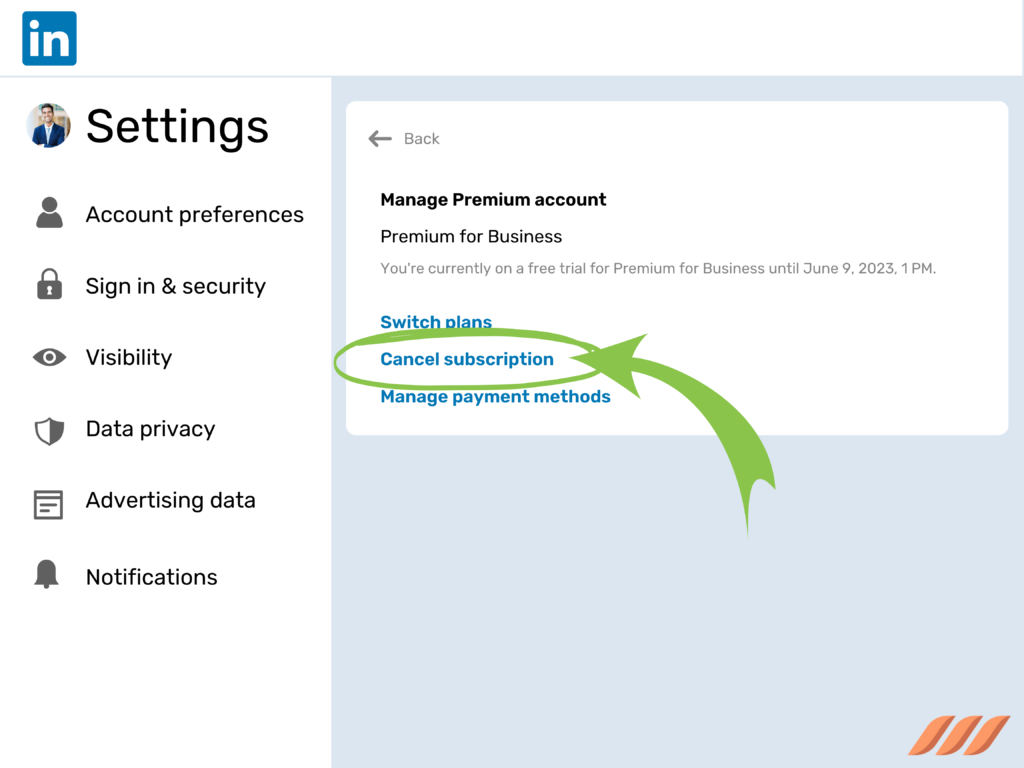This screenshot has width=1024, height=768.
Task: Click the Settings heading
Action: pos(177,126)
